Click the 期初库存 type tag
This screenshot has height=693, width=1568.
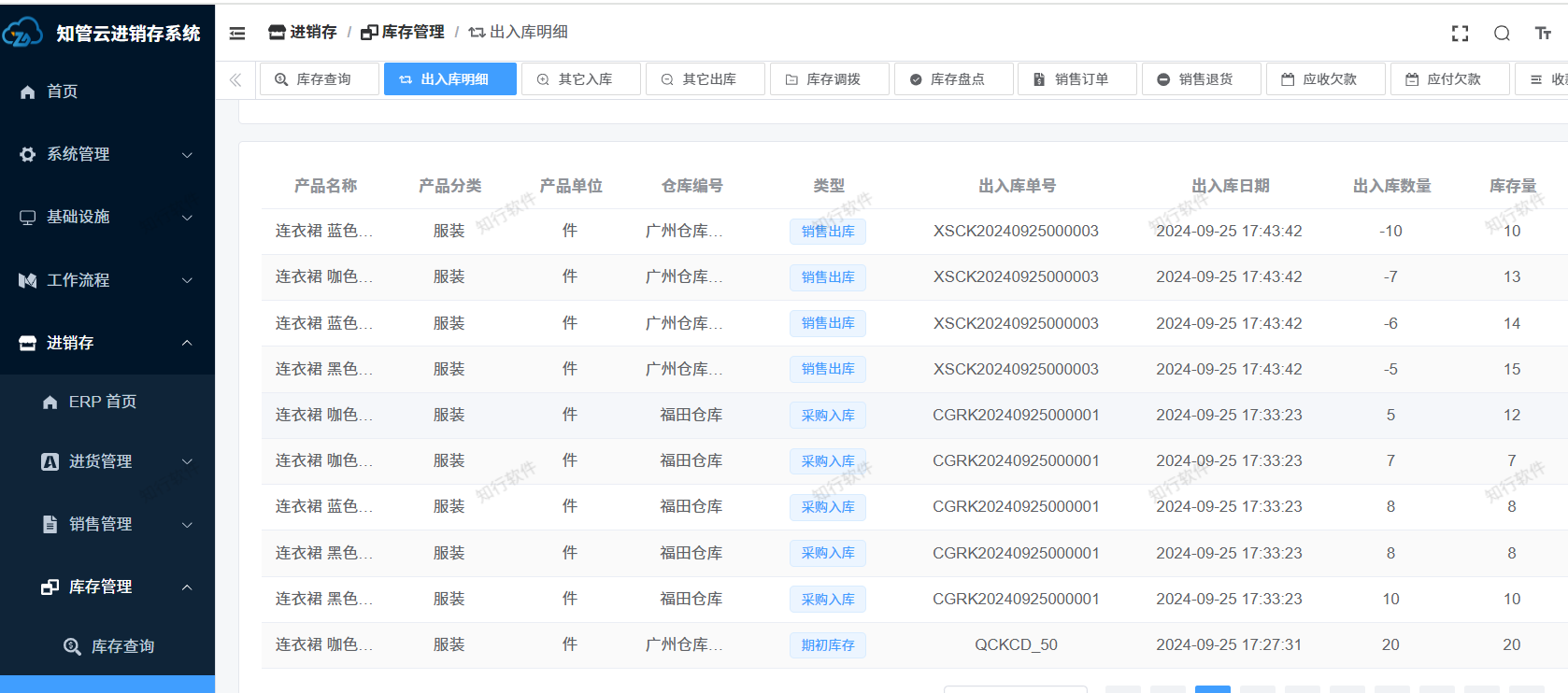point(827,645)
